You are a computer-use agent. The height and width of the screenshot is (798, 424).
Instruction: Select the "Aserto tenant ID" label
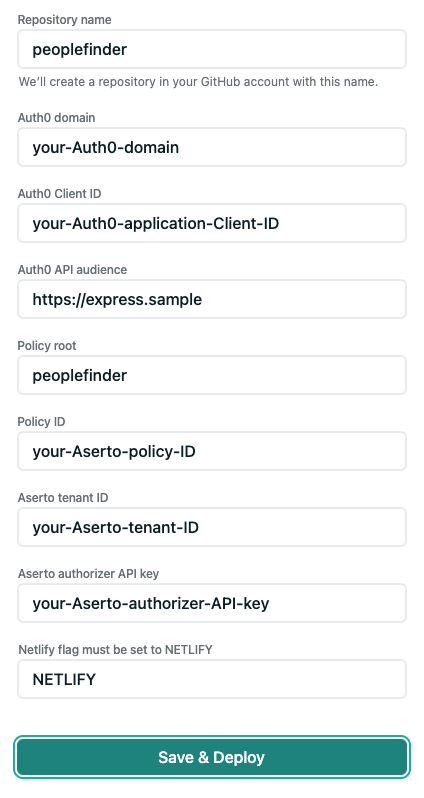(x=63, y=498)
